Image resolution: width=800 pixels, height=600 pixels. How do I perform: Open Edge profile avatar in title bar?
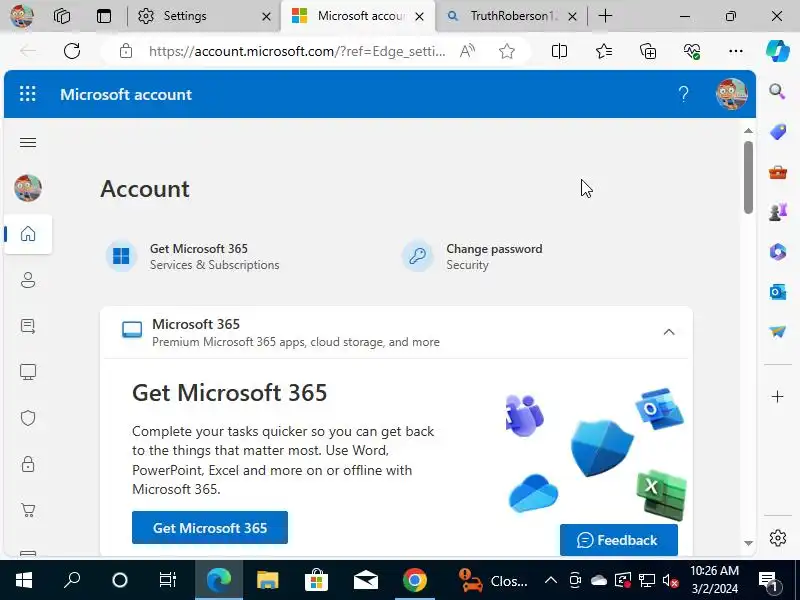point(21,16)
